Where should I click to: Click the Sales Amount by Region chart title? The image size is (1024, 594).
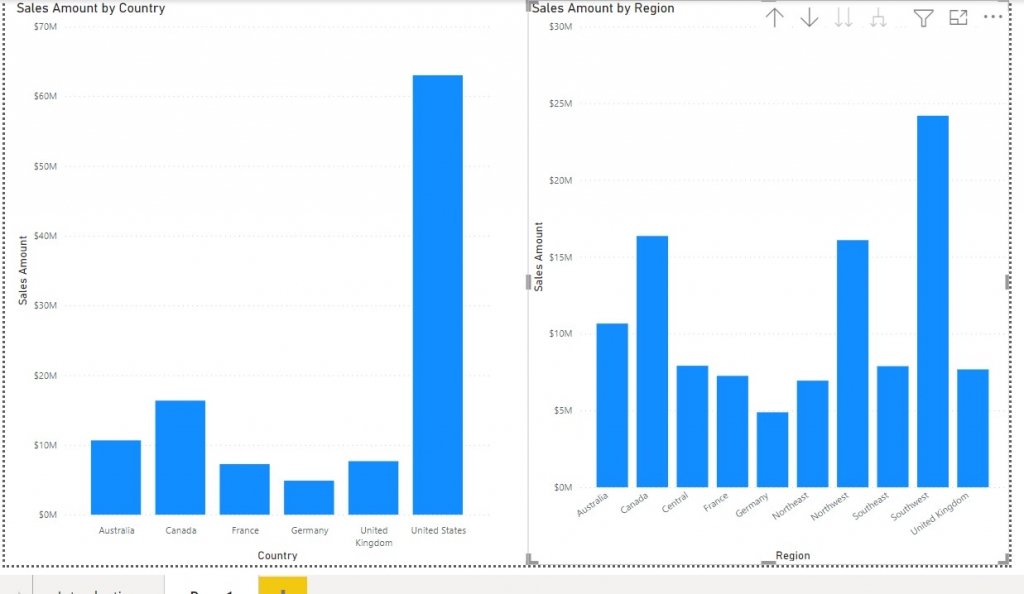point(604,8)
